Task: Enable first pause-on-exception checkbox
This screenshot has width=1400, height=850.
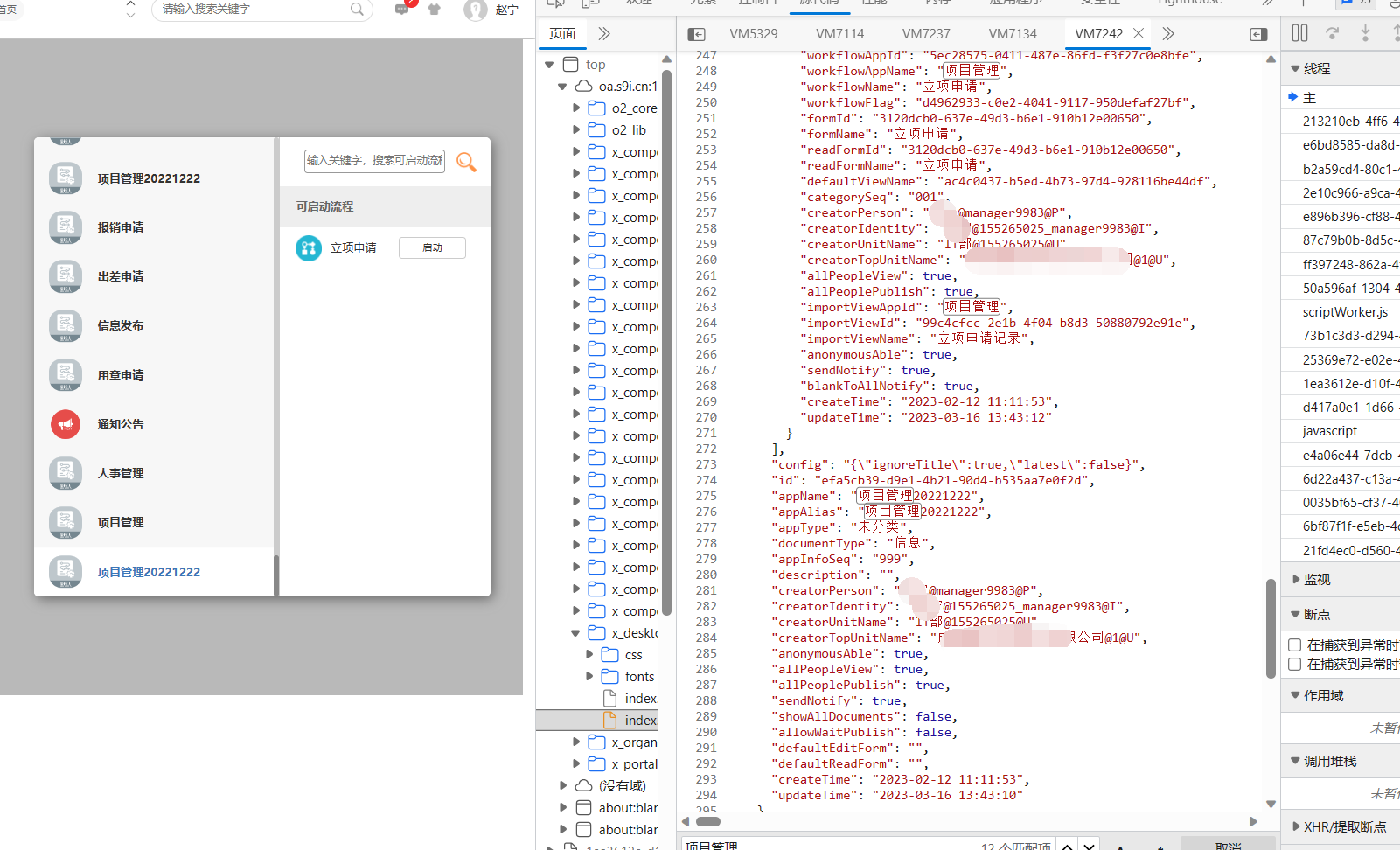Action: pos(1295,644)
